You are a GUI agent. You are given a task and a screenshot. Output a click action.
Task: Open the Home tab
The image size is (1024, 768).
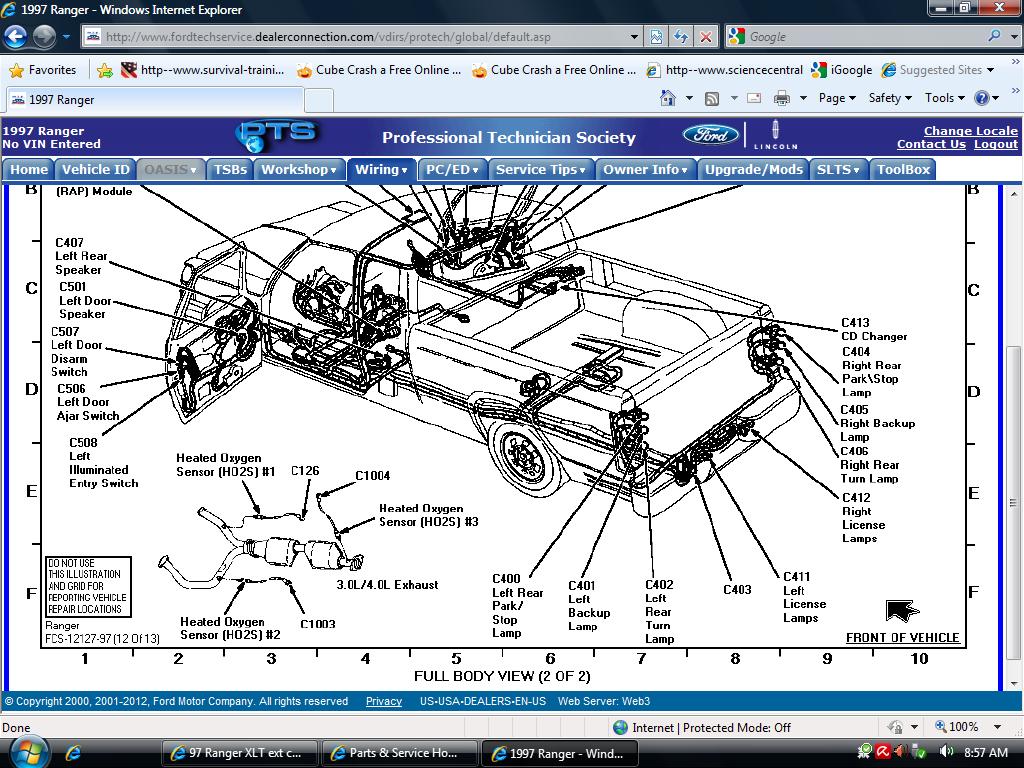pos(29,169)
